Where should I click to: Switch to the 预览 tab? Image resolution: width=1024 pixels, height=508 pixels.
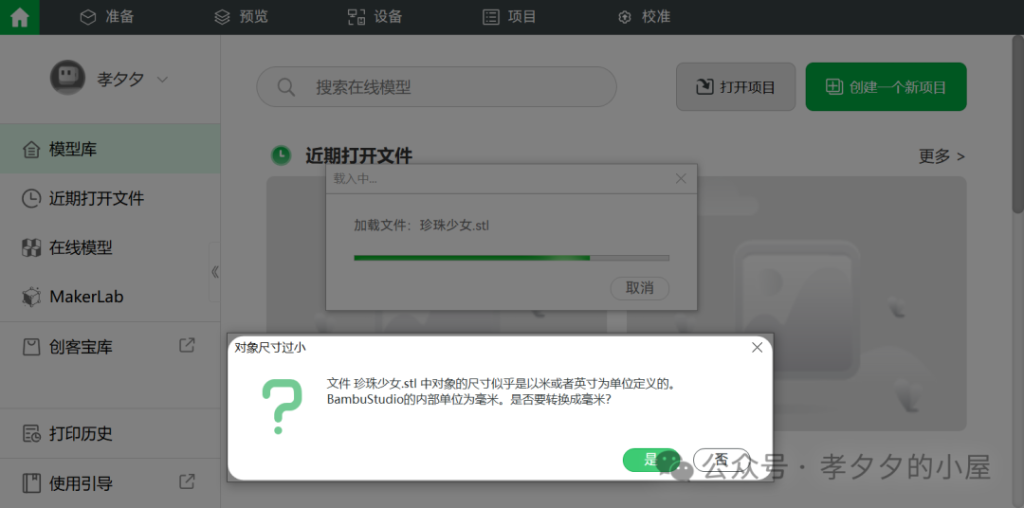[x=241, y=17]
